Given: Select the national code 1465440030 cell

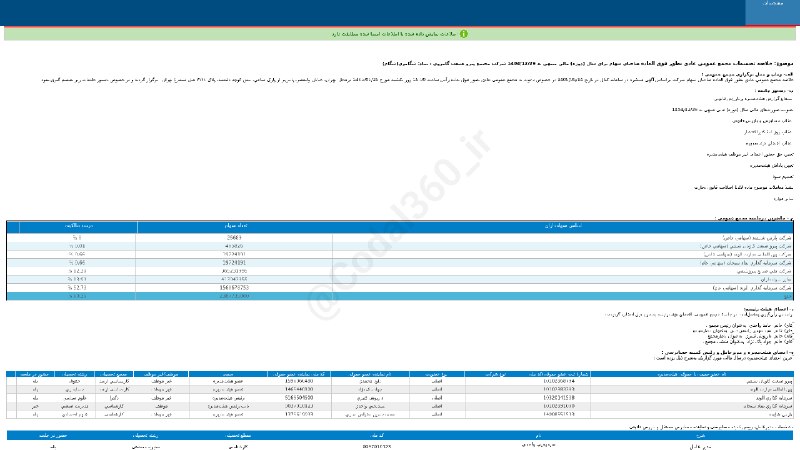Looking at the screenshot, I should pyautogui.click(x=299, y=389).
